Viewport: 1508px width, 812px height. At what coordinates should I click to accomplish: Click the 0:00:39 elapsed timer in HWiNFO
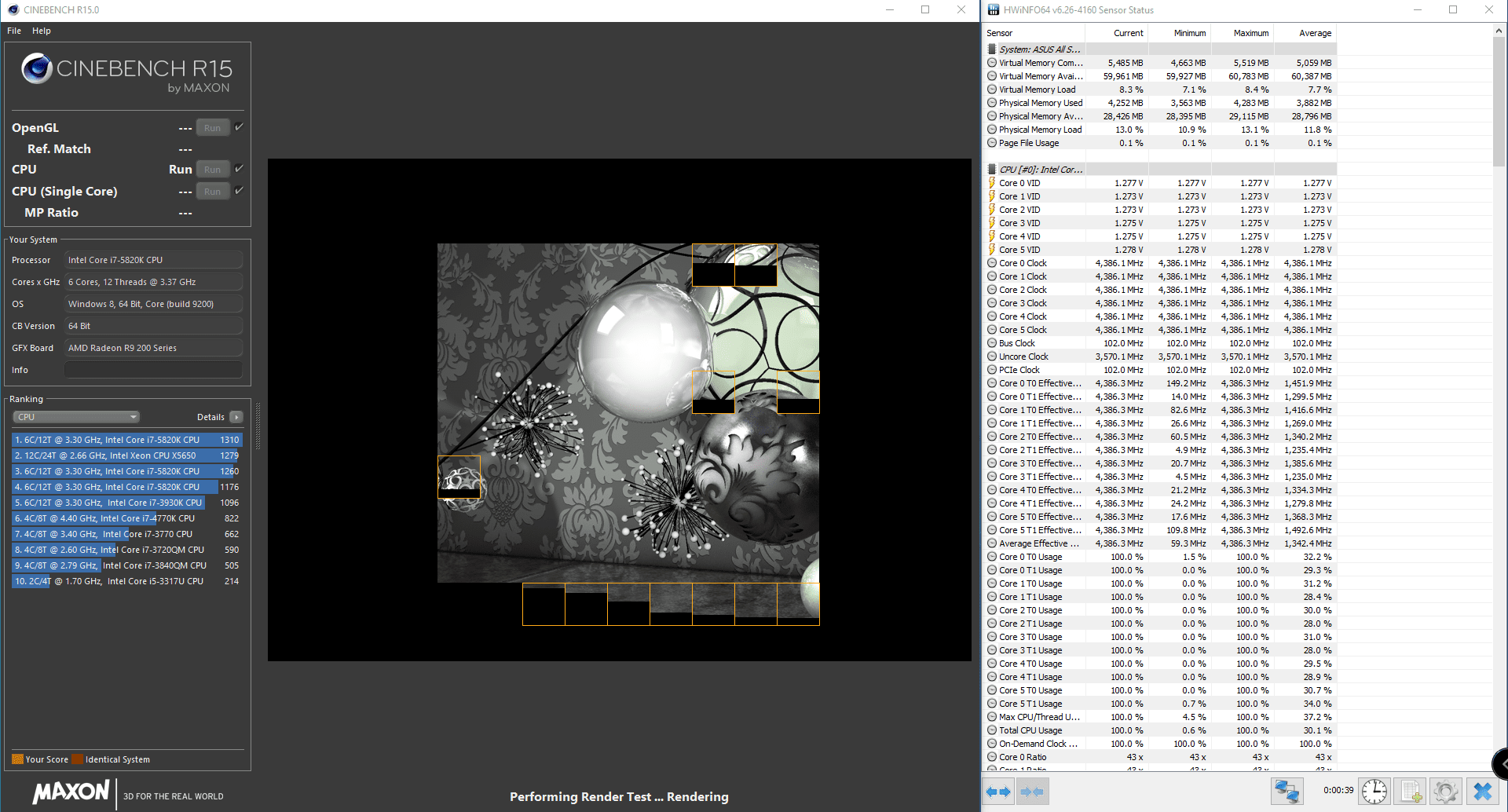[1338, 791]
